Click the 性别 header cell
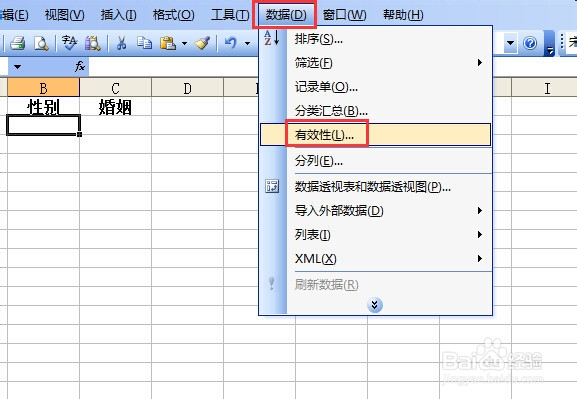 pyautogui.click(x=43, y=106)
